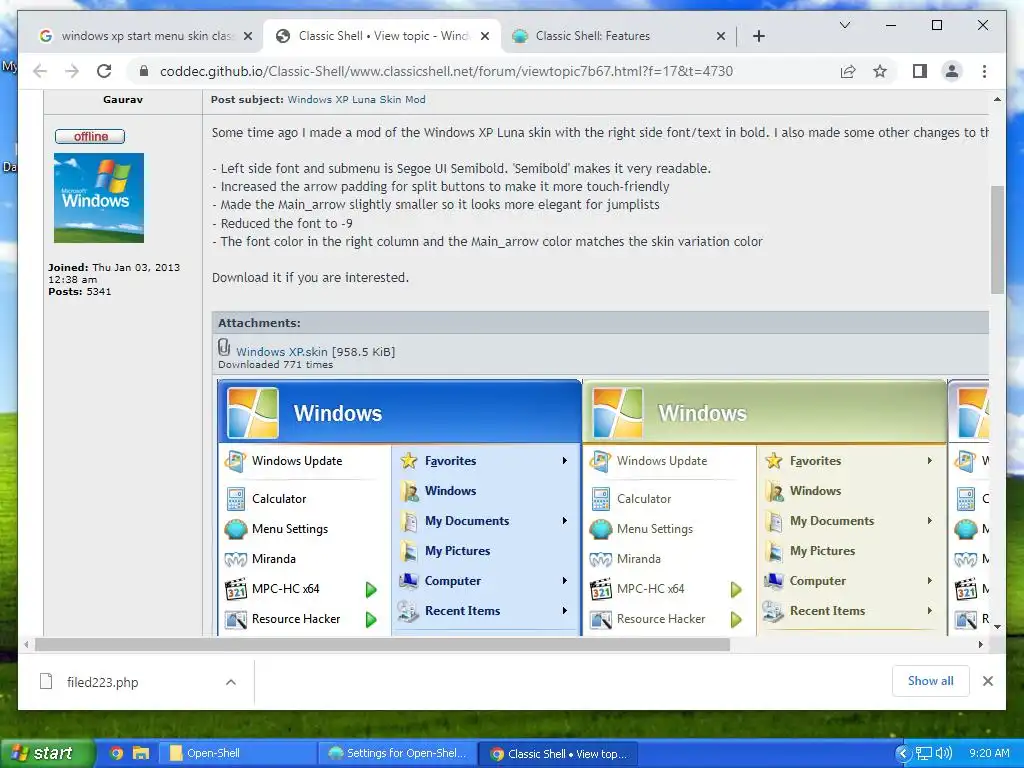Screen dimensions: 1024x768
Task: Click Recent Items icon in olive skin
Action: (773, 611)
